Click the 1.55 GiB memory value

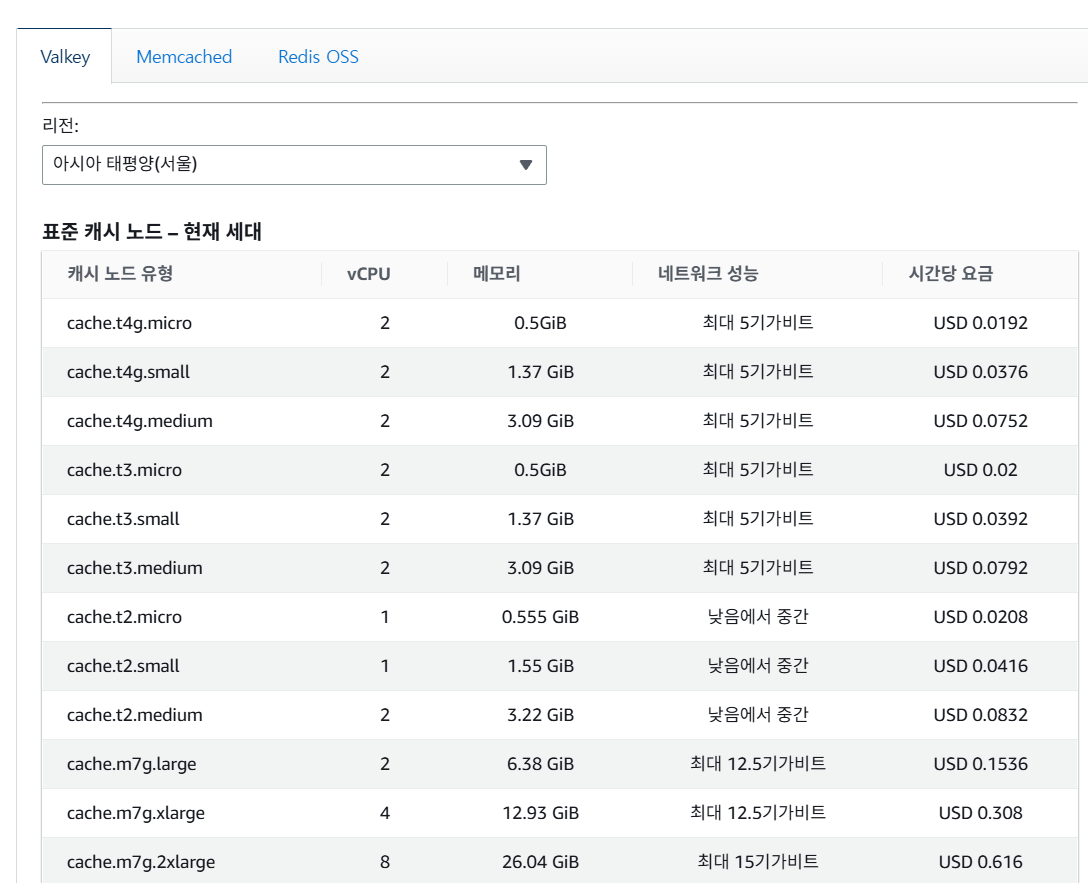(541, 667)
